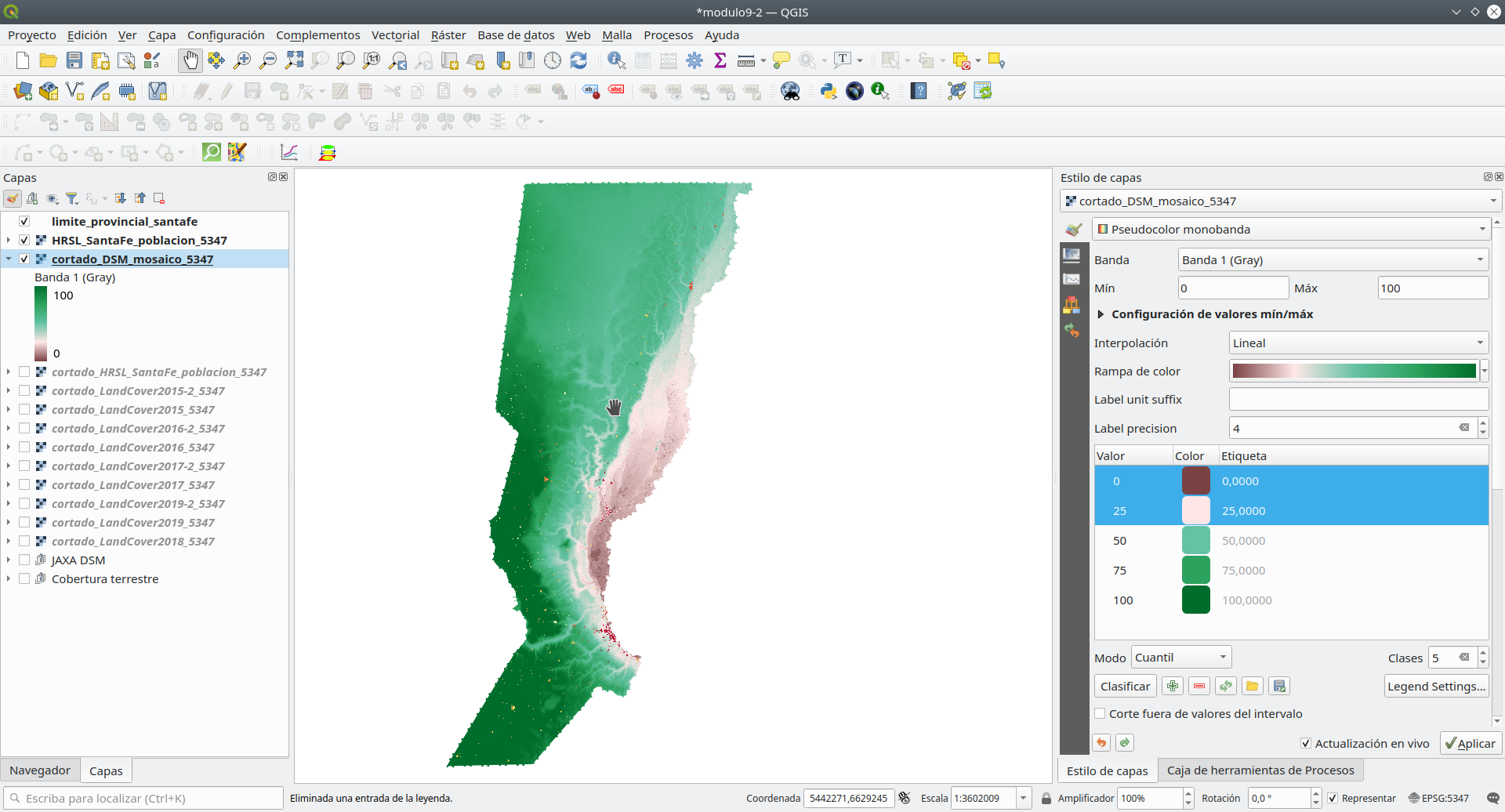Switch to the Navegador tab
Image resolution: width=1505 pixels, height=812 pixels.
pos(40,770)
